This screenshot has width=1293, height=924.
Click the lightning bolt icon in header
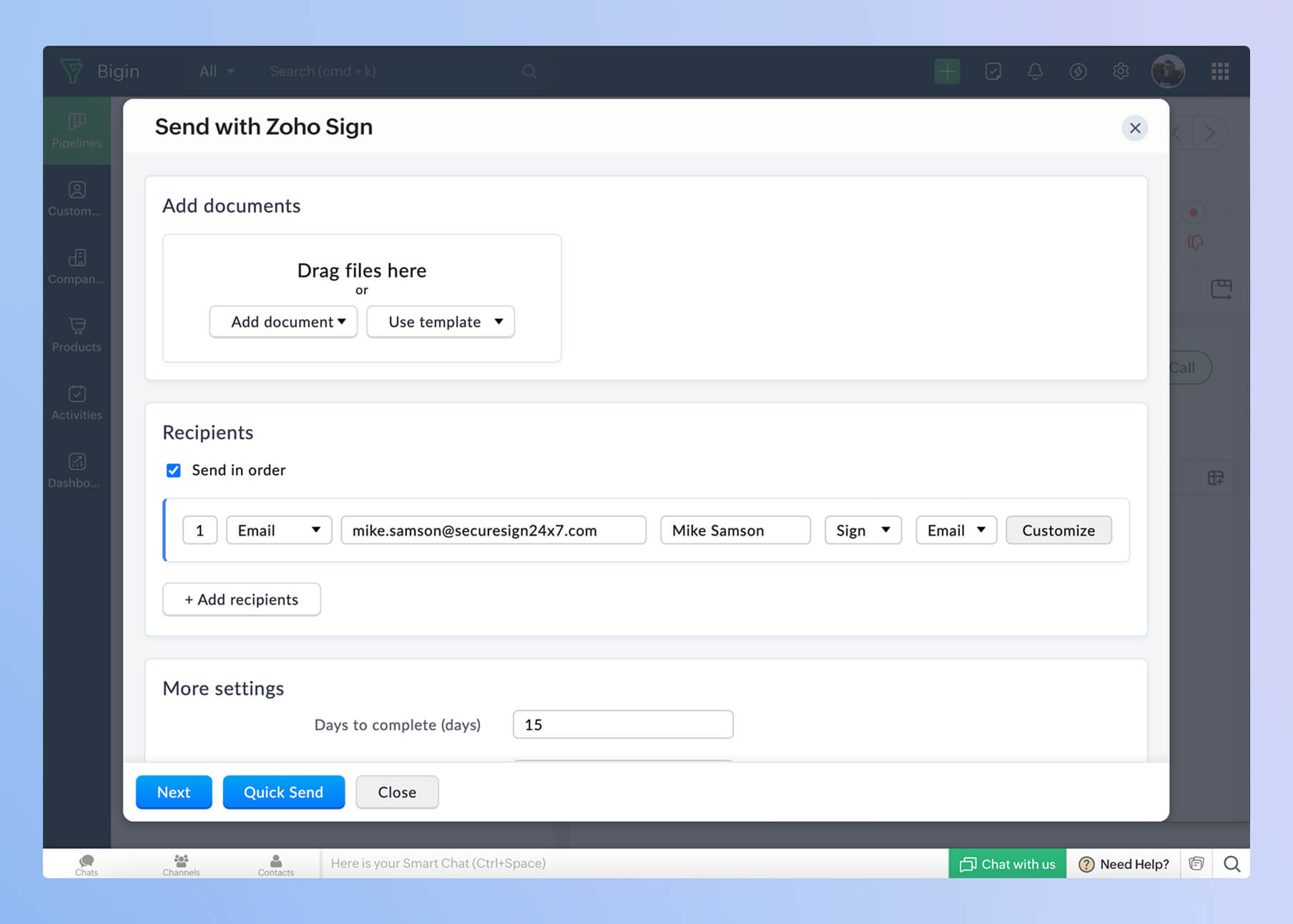(x=1078, y=71)
